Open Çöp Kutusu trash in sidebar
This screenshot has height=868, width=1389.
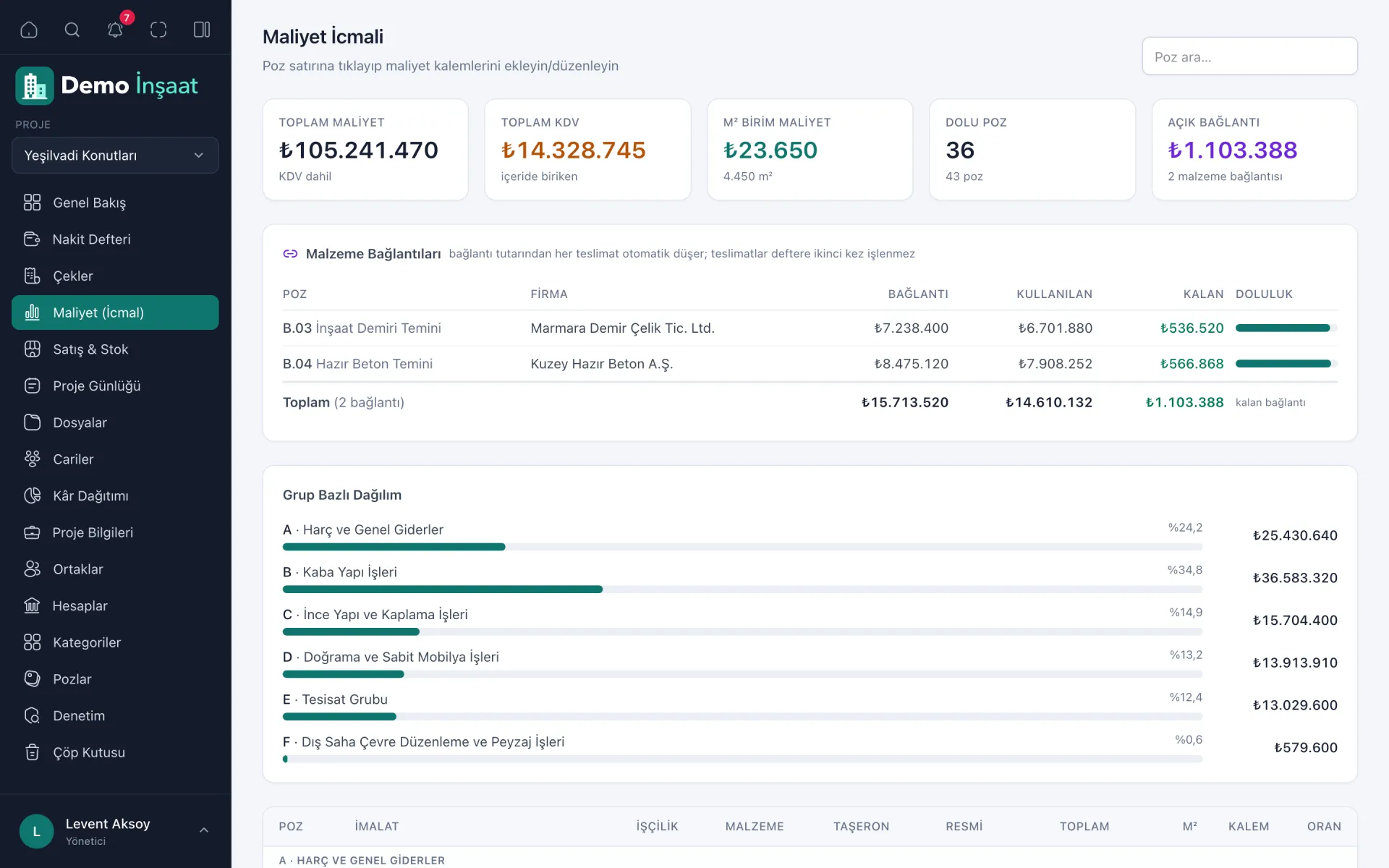(x=115, y=752)
